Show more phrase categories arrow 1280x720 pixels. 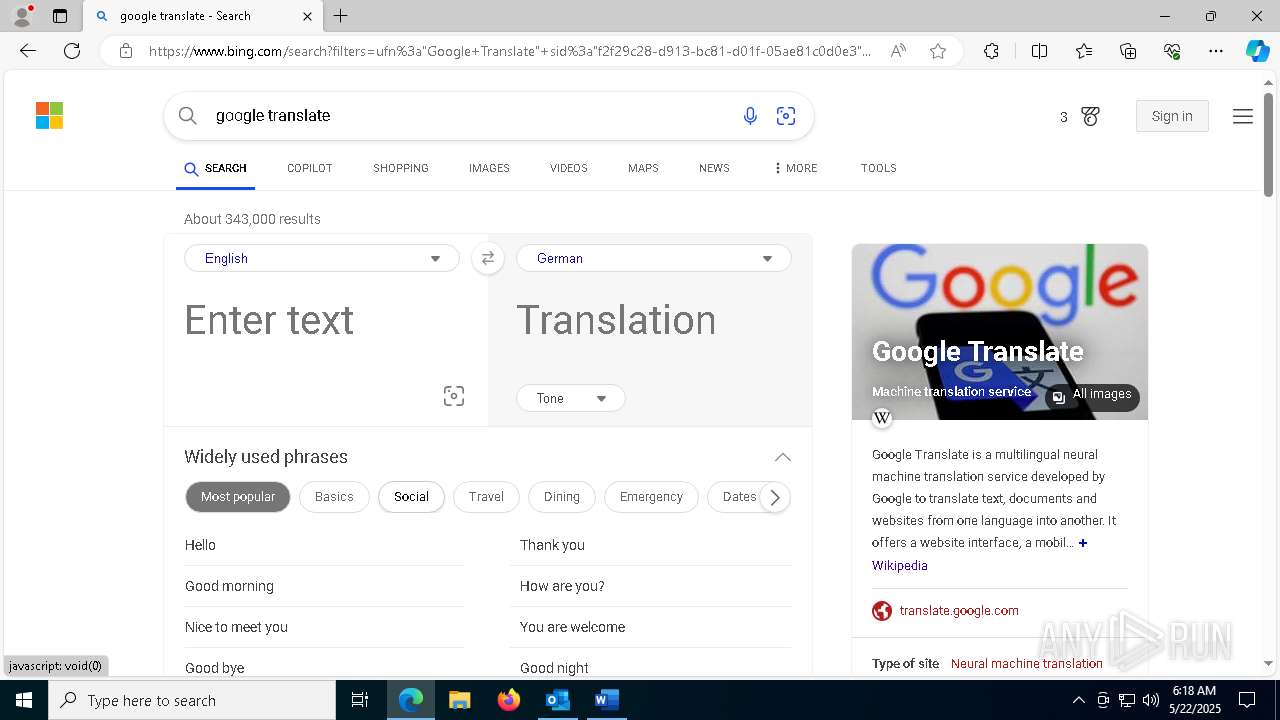coord(774,497)
